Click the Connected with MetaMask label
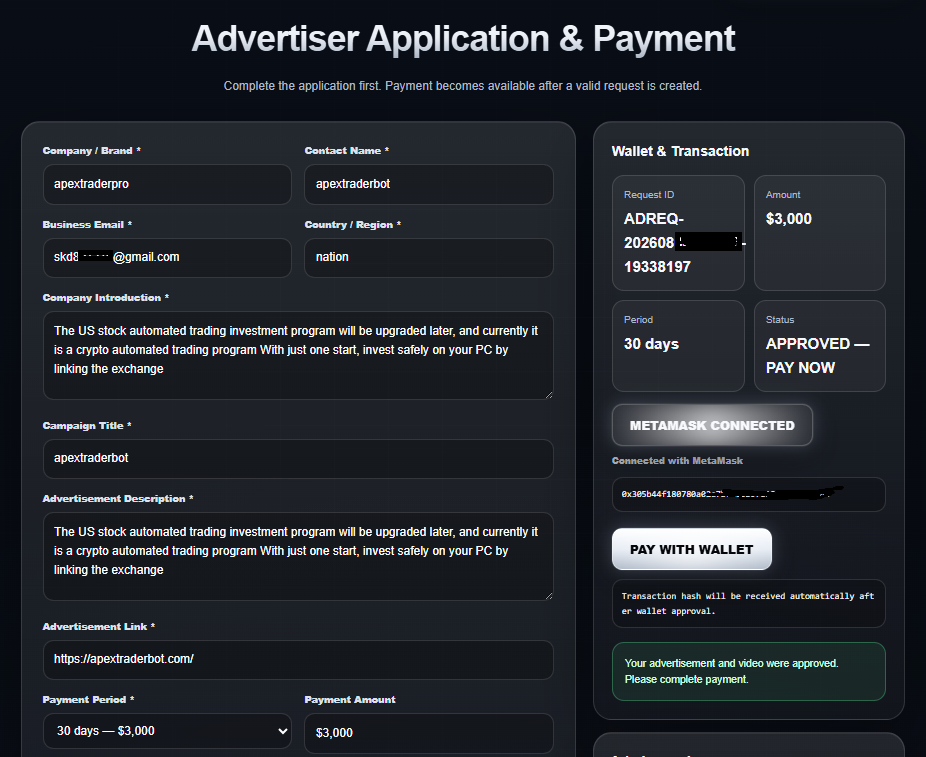This screenshot has width=926, height=757. click(677, 461)
